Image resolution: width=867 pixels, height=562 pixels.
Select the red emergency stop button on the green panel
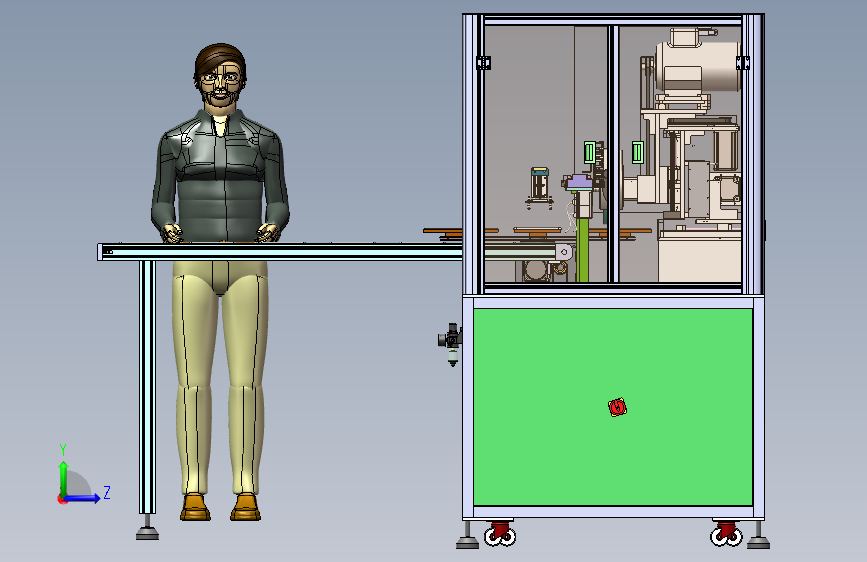click(617, 407)
